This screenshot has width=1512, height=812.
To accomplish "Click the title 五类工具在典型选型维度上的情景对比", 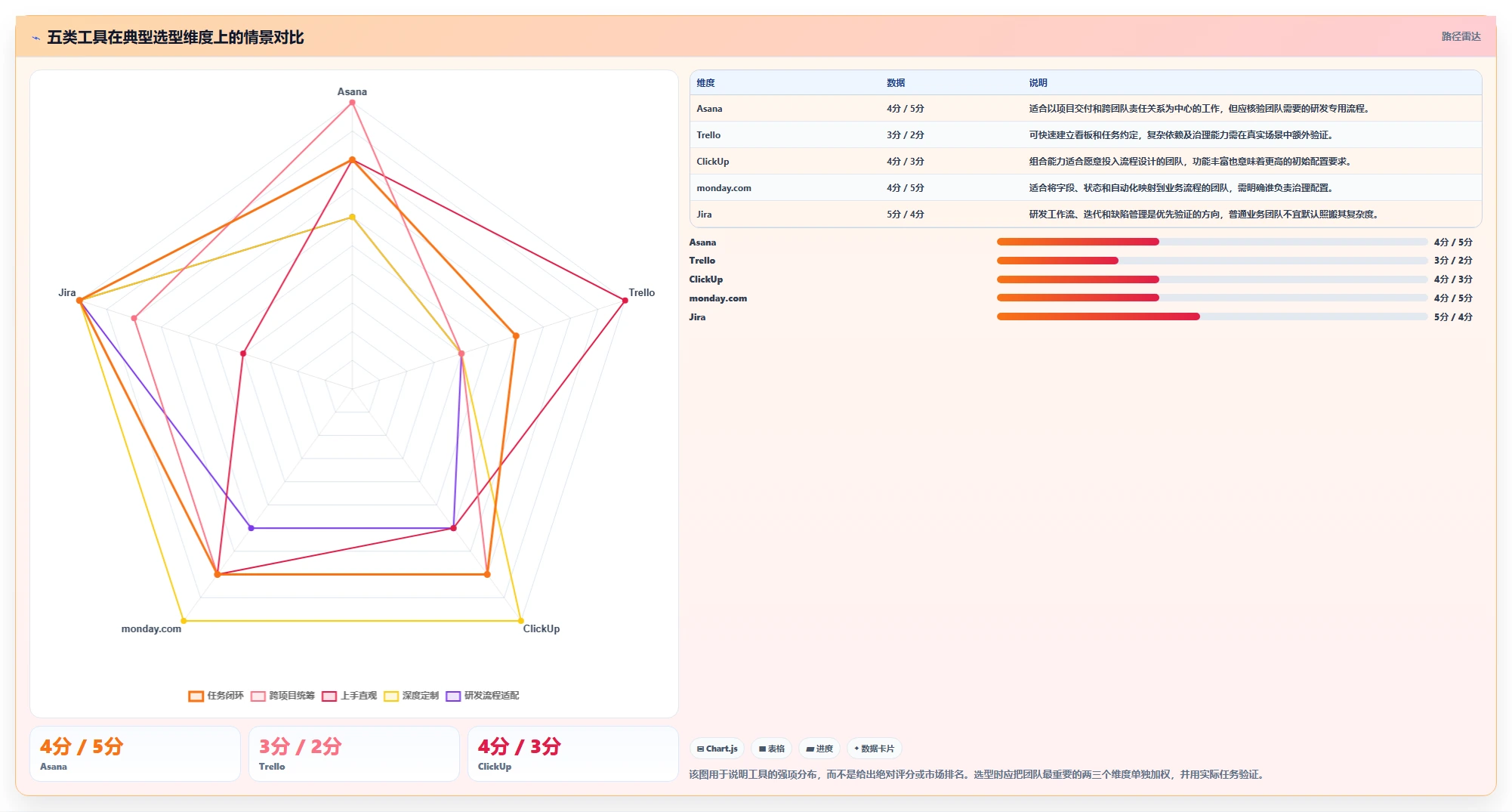I will (x=175, y=37).
